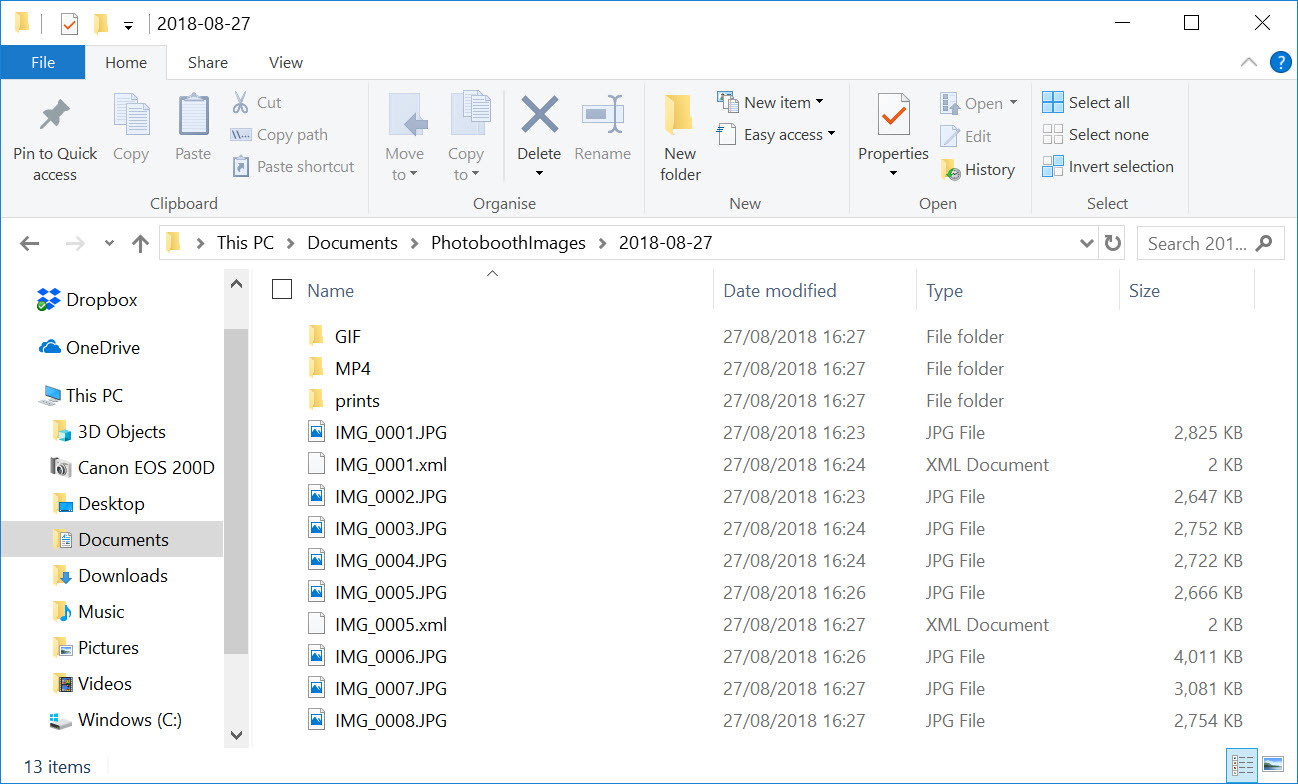
Task: Click Documents in the address breadcrumb
Action: (x=352, y=243)
